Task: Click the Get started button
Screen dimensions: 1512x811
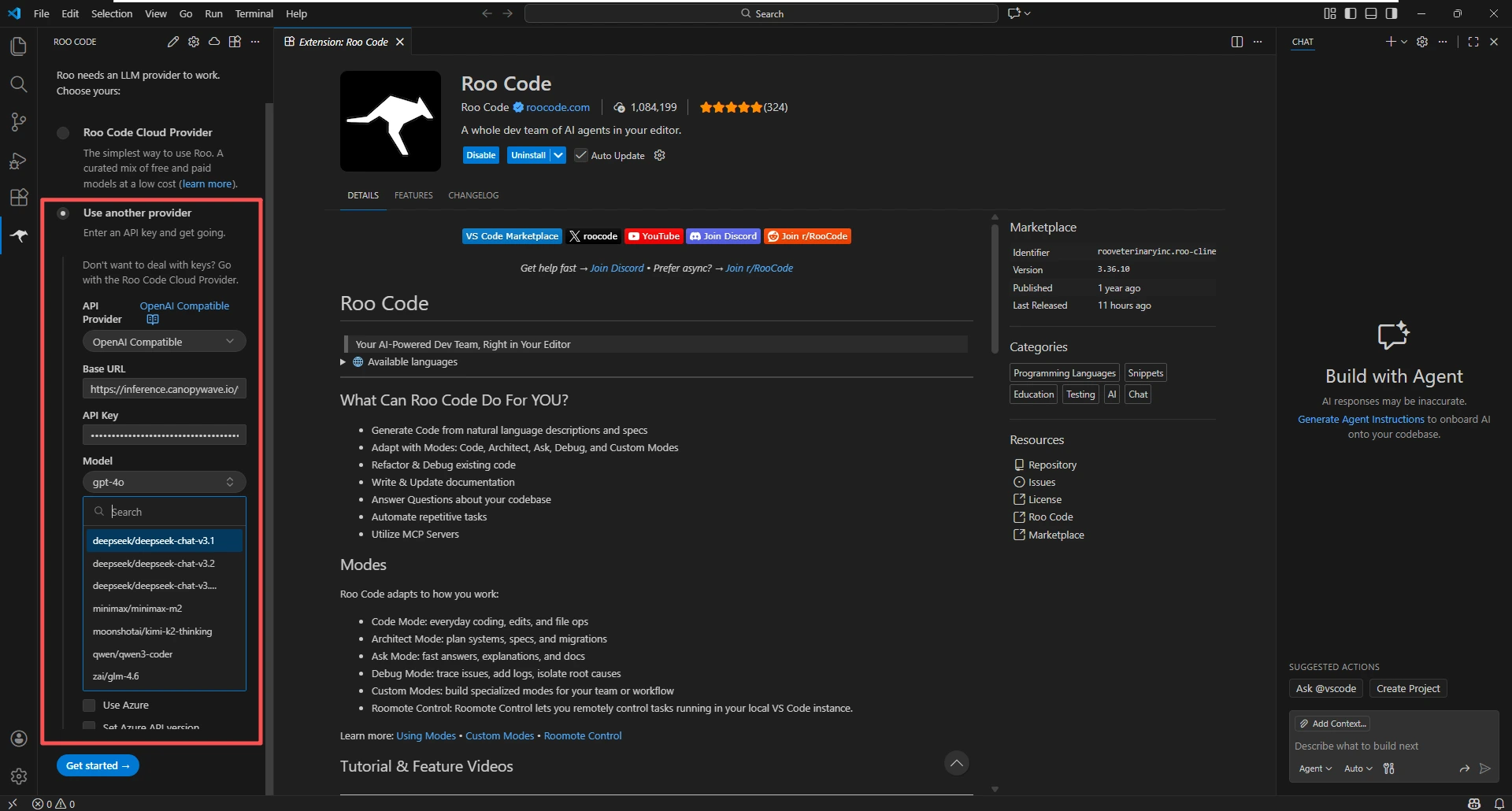Action: click(x=98, y=765)
